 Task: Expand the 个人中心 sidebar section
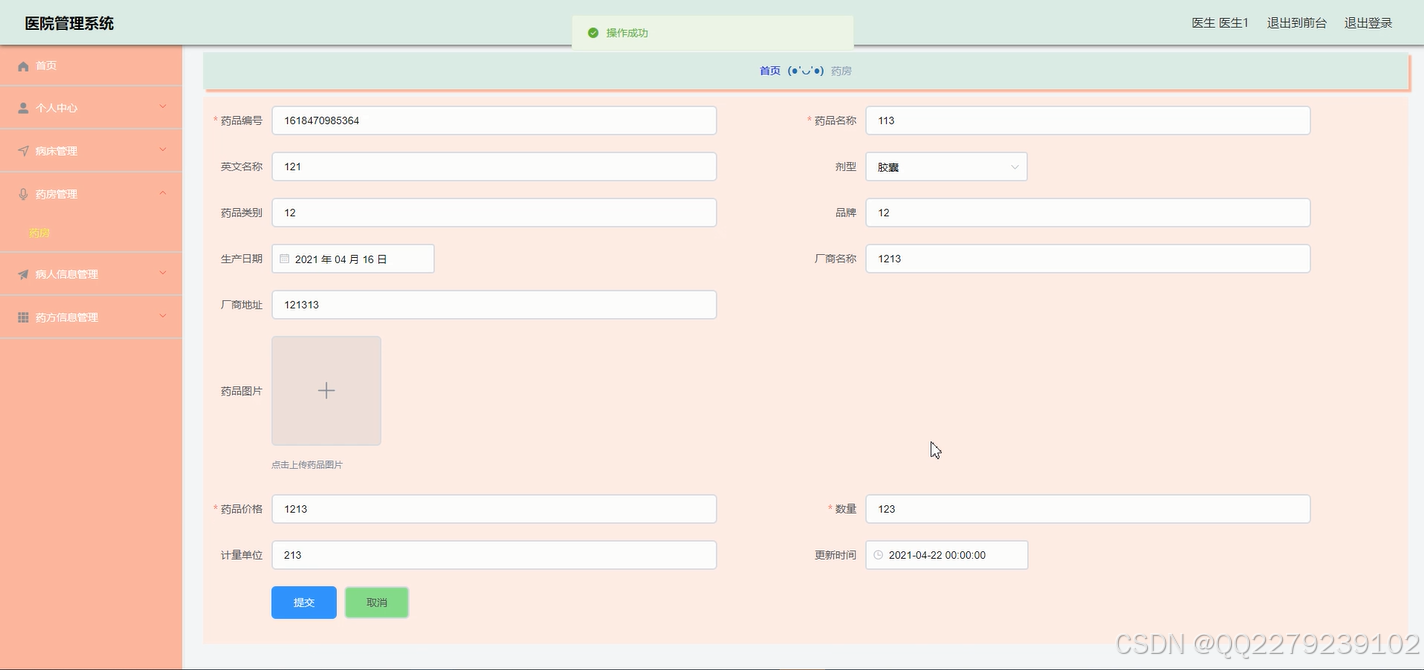click(90, 107)
